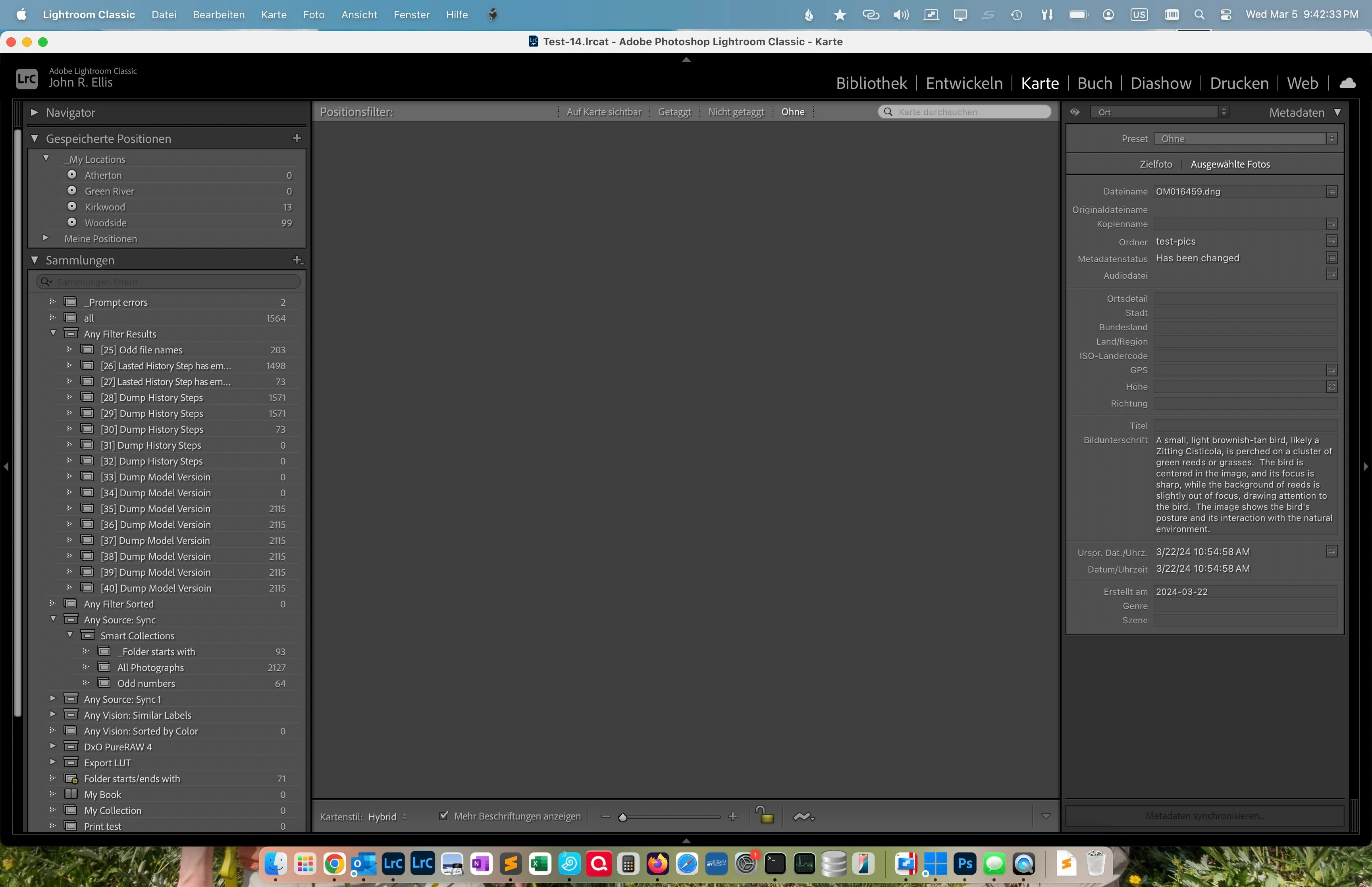Viewport: 1372px width, 887px height.
Task: Select the Kirkwood saved location marker
Action: [x=72, y=207]
